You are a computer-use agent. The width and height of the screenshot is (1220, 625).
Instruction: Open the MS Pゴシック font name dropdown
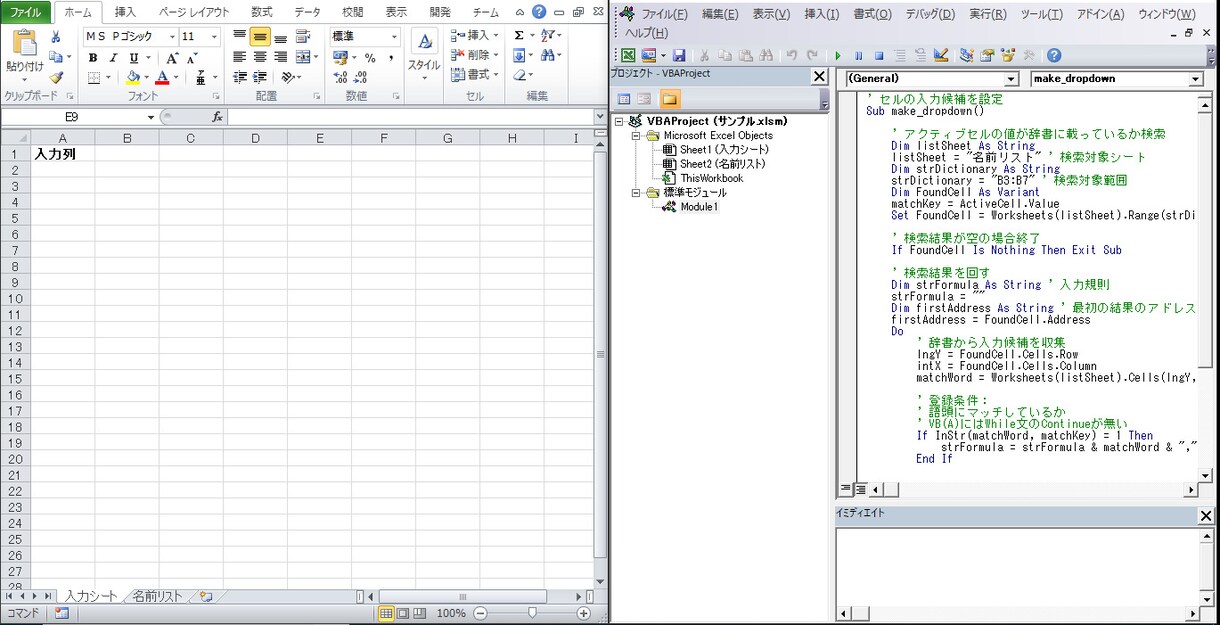click(172, 36)
